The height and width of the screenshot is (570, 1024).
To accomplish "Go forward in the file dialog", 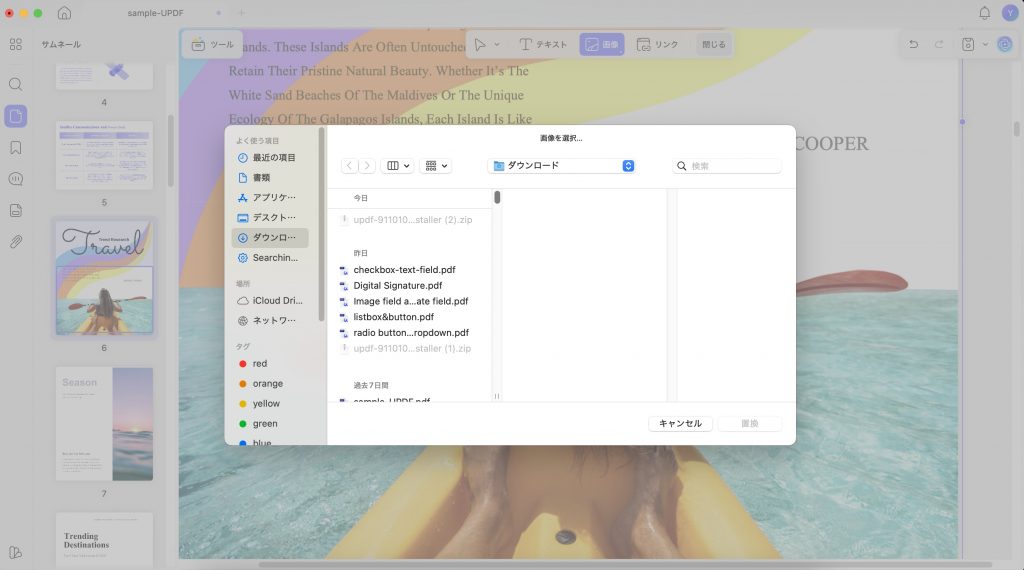I will (367, 166).
